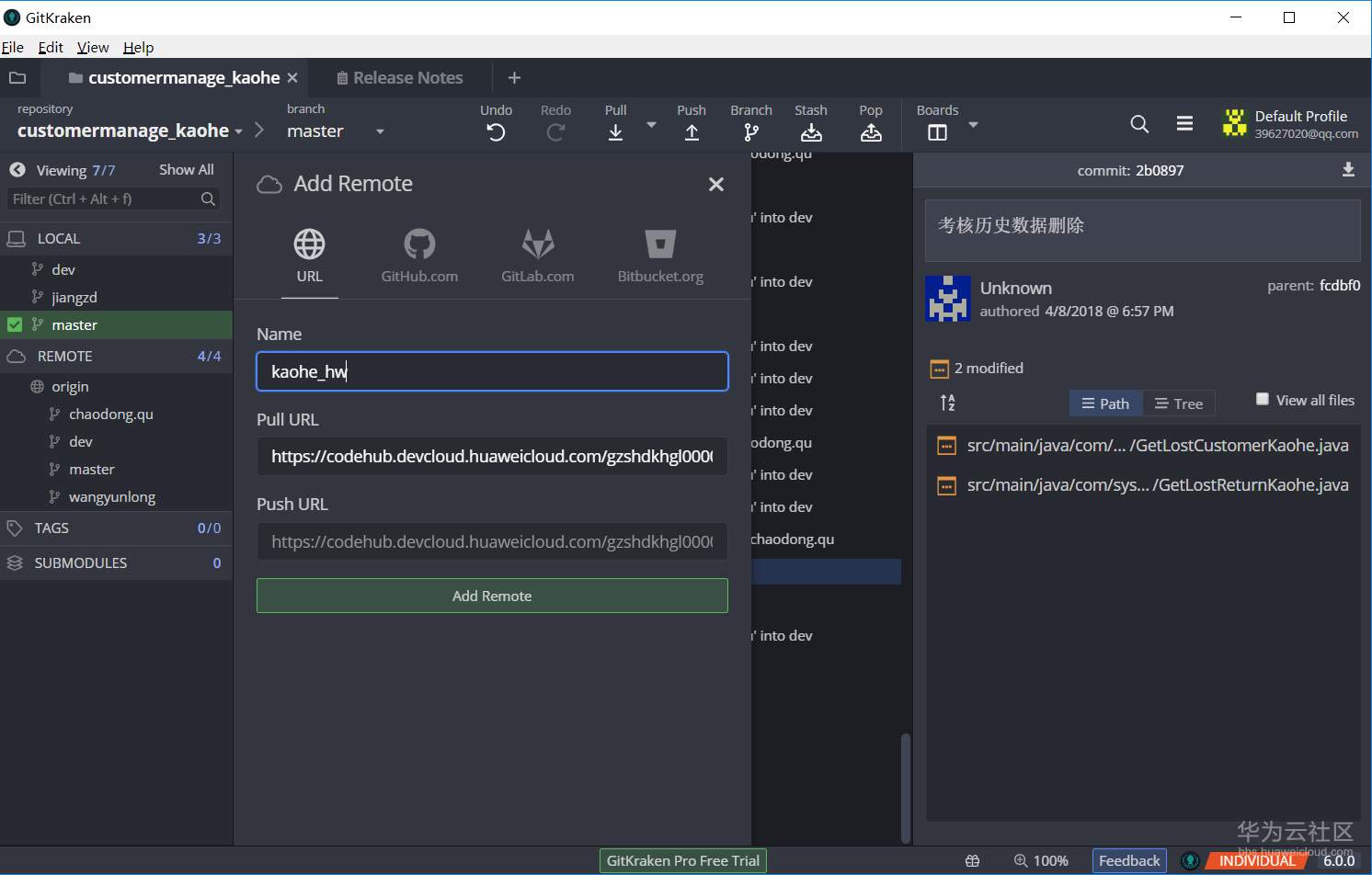Open the File menu

click(x=13, y=47)
